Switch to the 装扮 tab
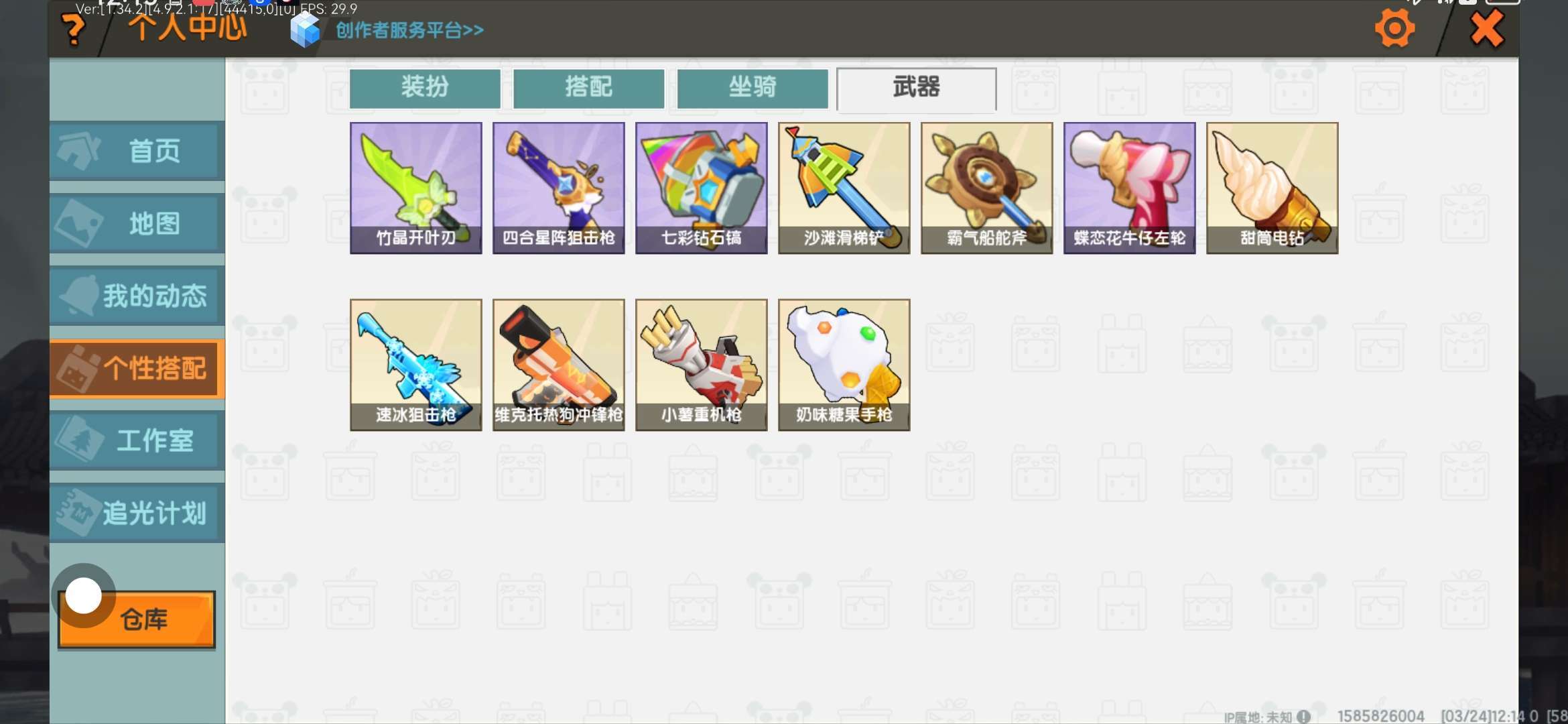 click(x=425, y=88)
